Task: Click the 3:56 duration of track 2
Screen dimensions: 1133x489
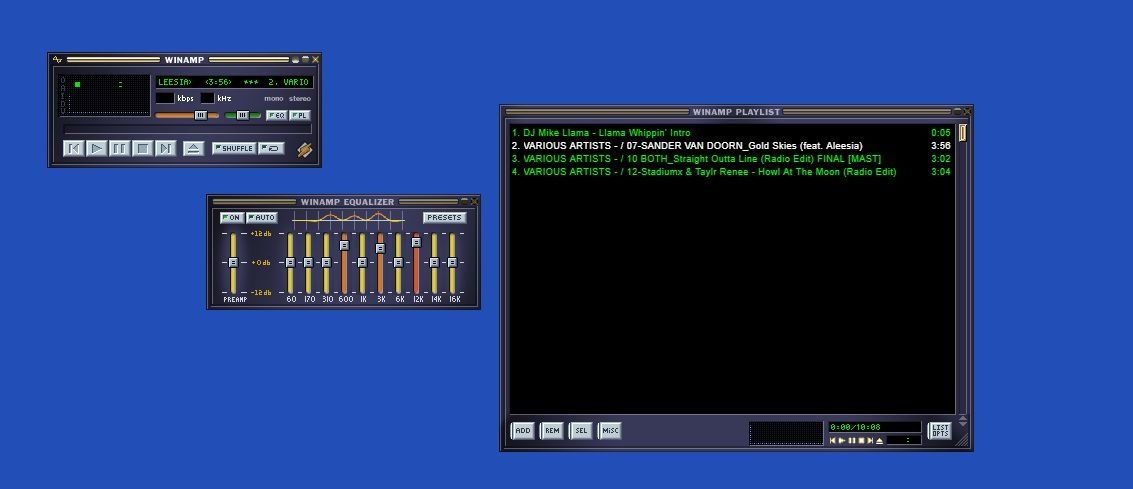Action: pos(941,146)
